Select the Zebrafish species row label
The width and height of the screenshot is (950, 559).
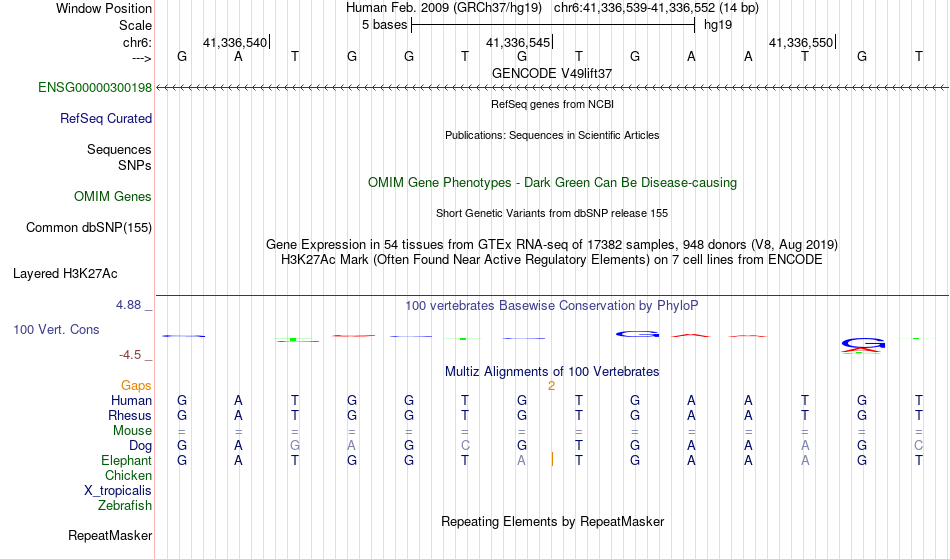[x=125, y=506]
